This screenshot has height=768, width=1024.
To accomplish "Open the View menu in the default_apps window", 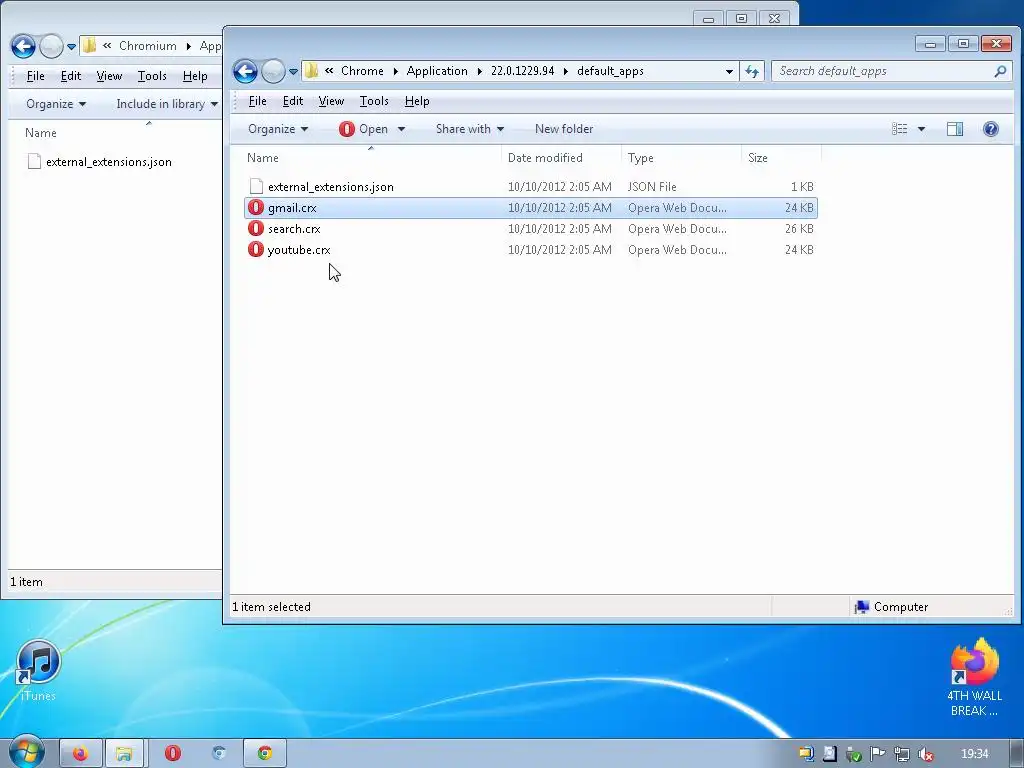I will (x=331, y=101).
